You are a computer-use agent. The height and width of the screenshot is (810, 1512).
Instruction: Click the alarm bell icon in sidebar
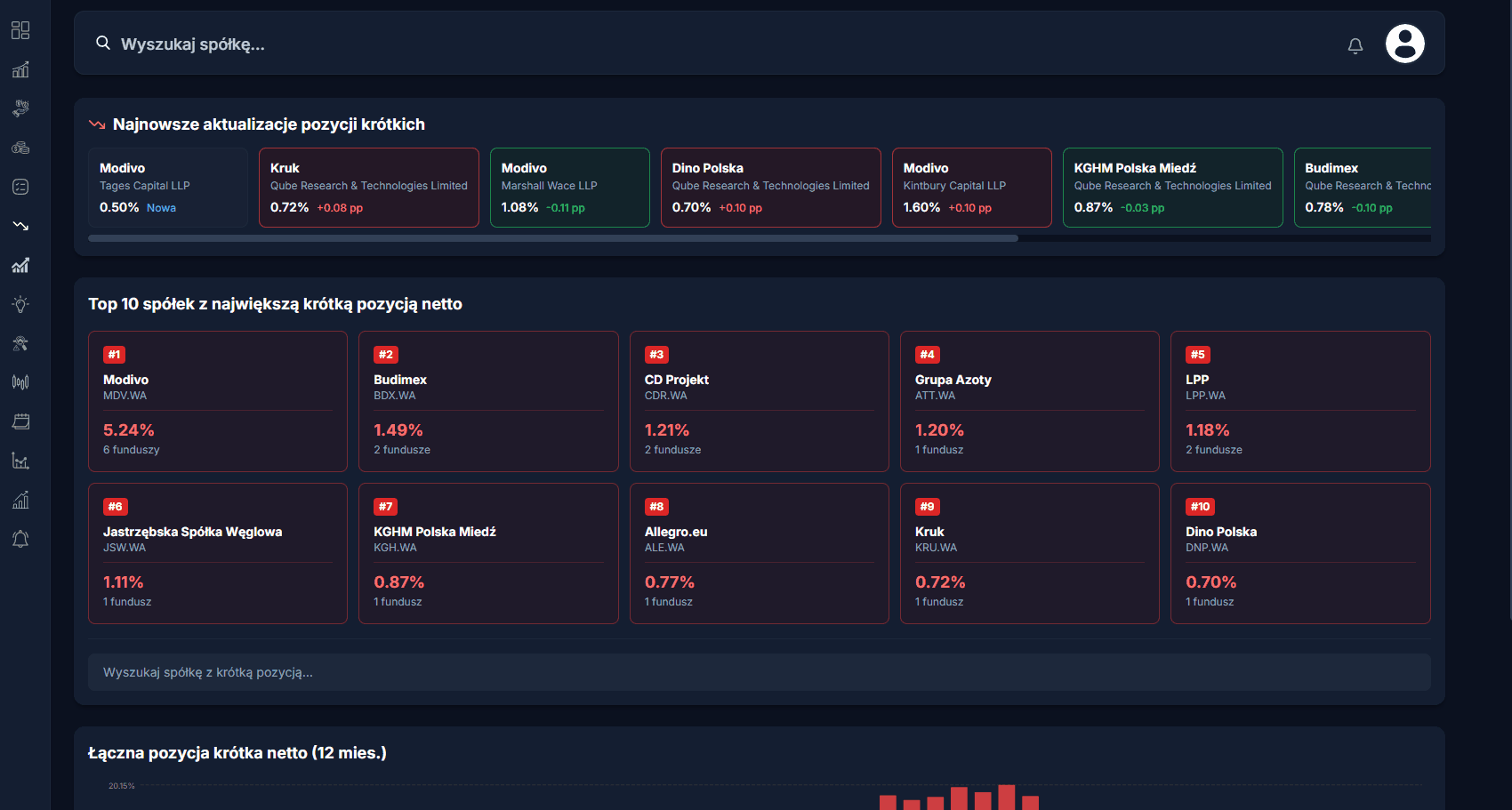pyautogui.click(x=20, y=539)
